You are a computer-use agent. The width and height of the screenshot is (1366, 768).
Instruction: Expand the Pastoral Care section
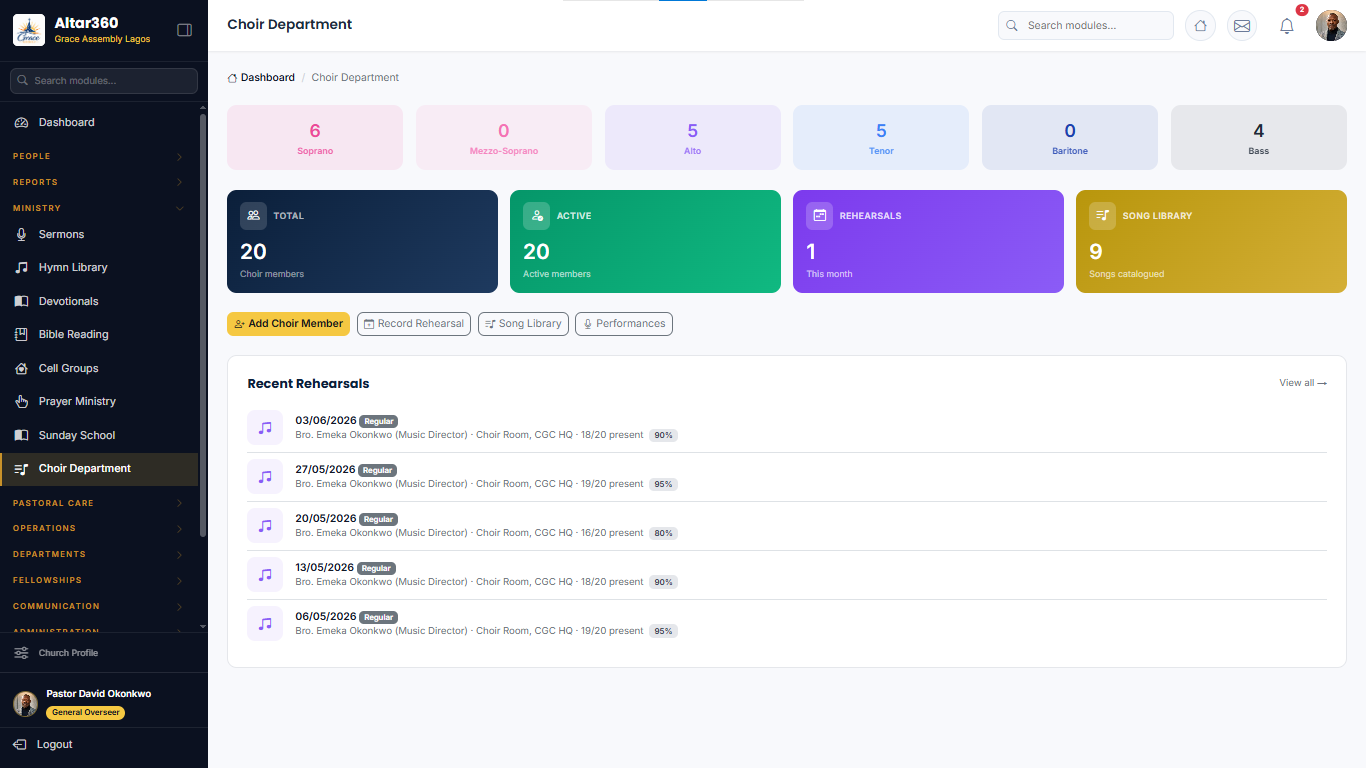click(99, 503)
